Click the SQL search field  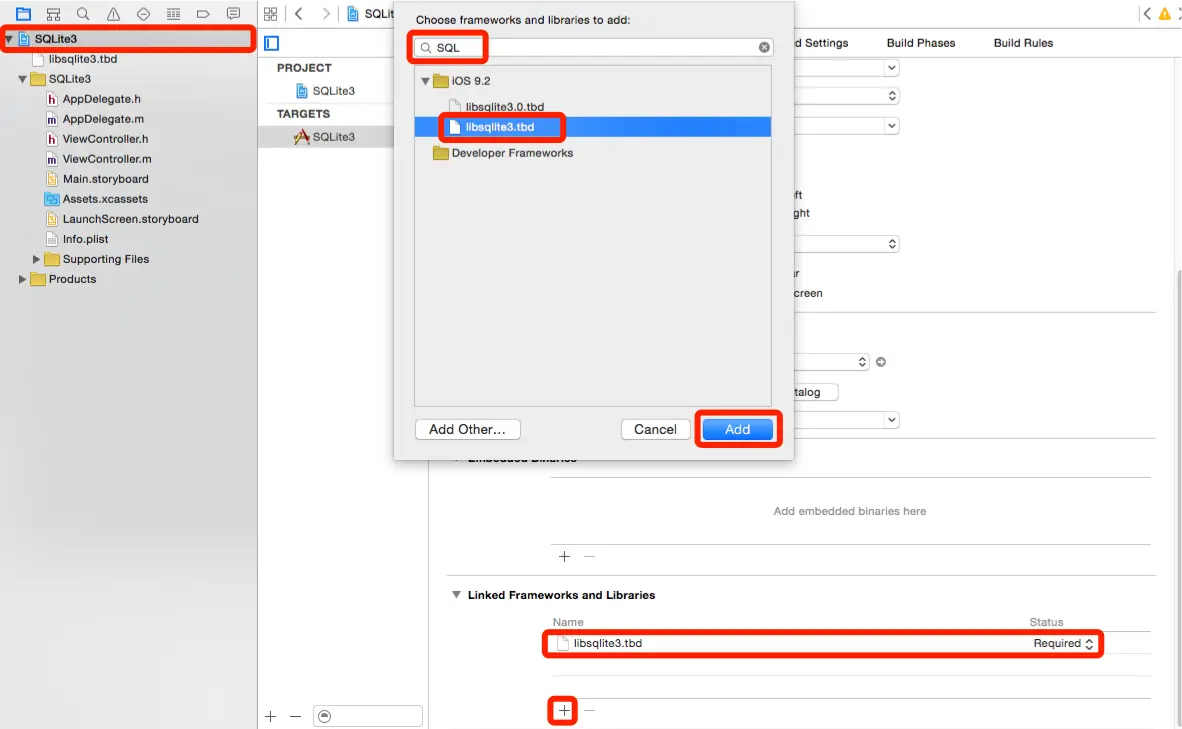click(x=593, y=47)
